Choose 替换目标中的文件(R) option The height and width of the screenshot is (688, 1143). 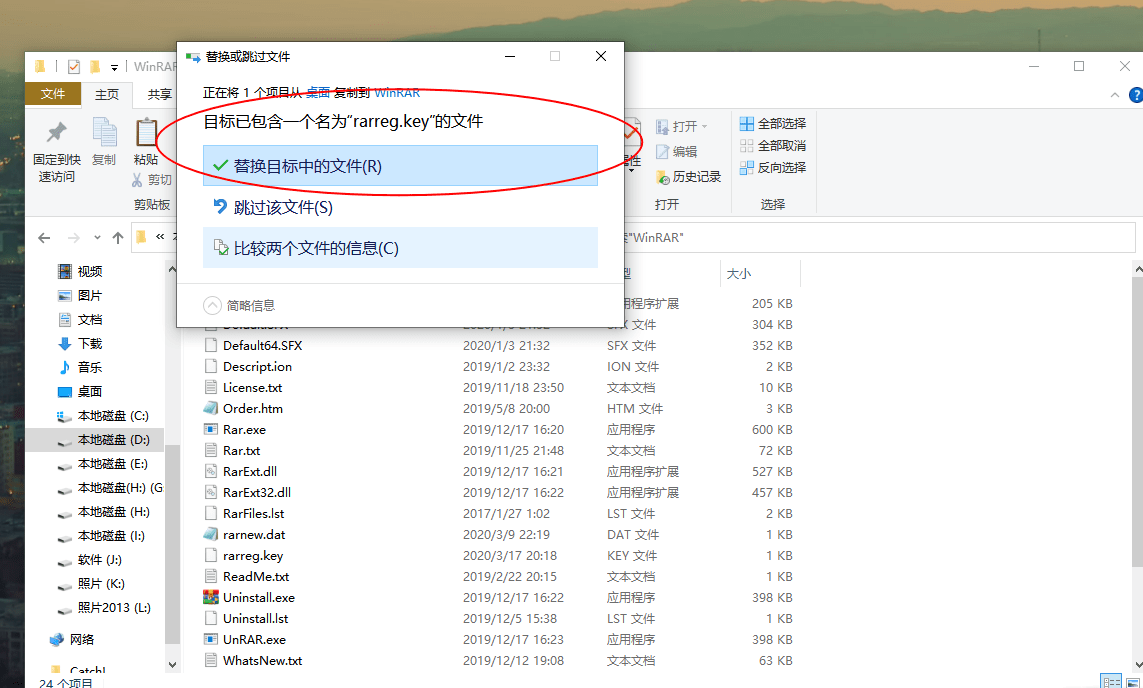(x=400, y=165)
